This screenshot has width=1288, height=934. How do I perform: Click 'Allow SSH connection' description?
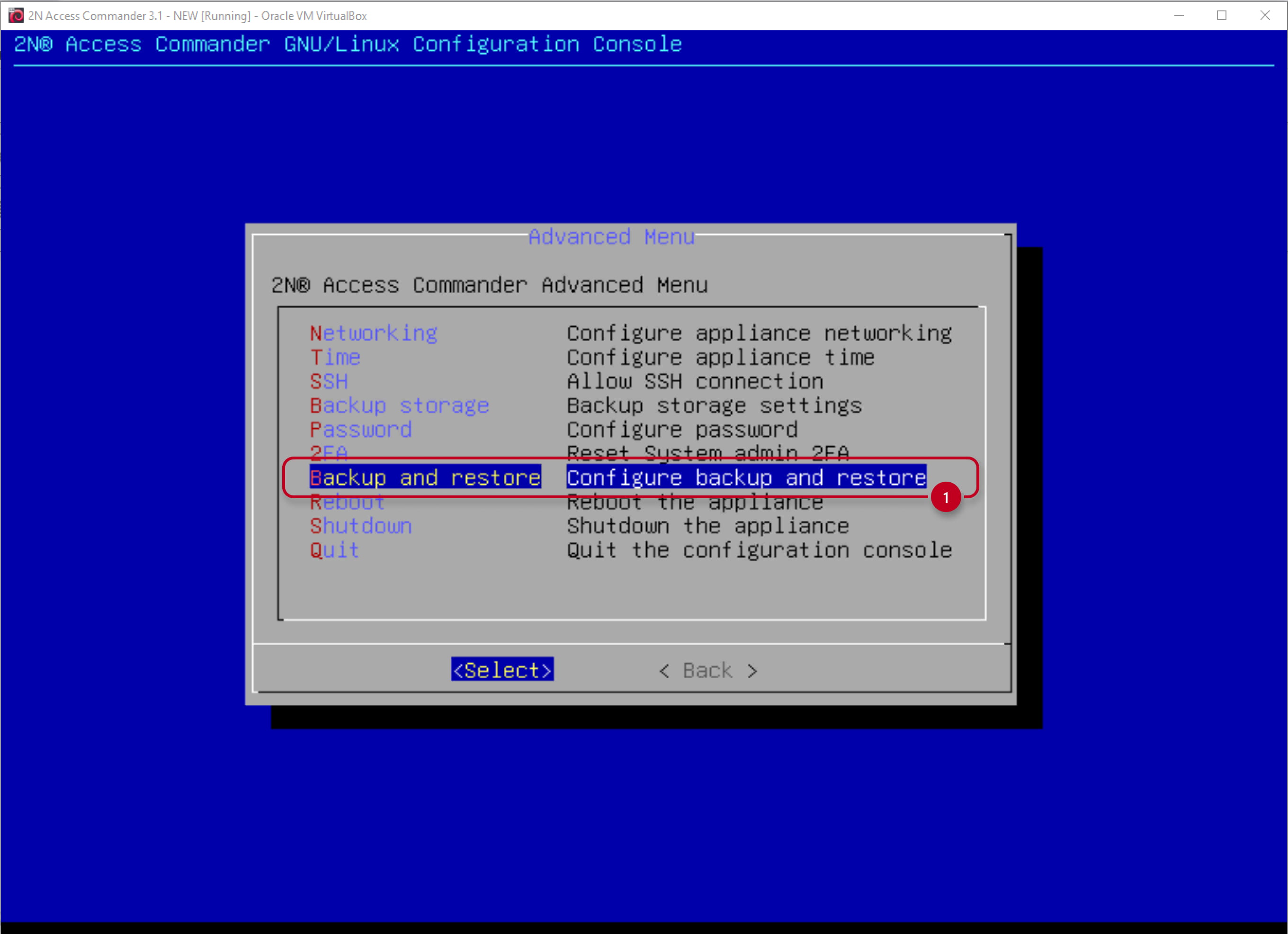click(x=695, y=381)
